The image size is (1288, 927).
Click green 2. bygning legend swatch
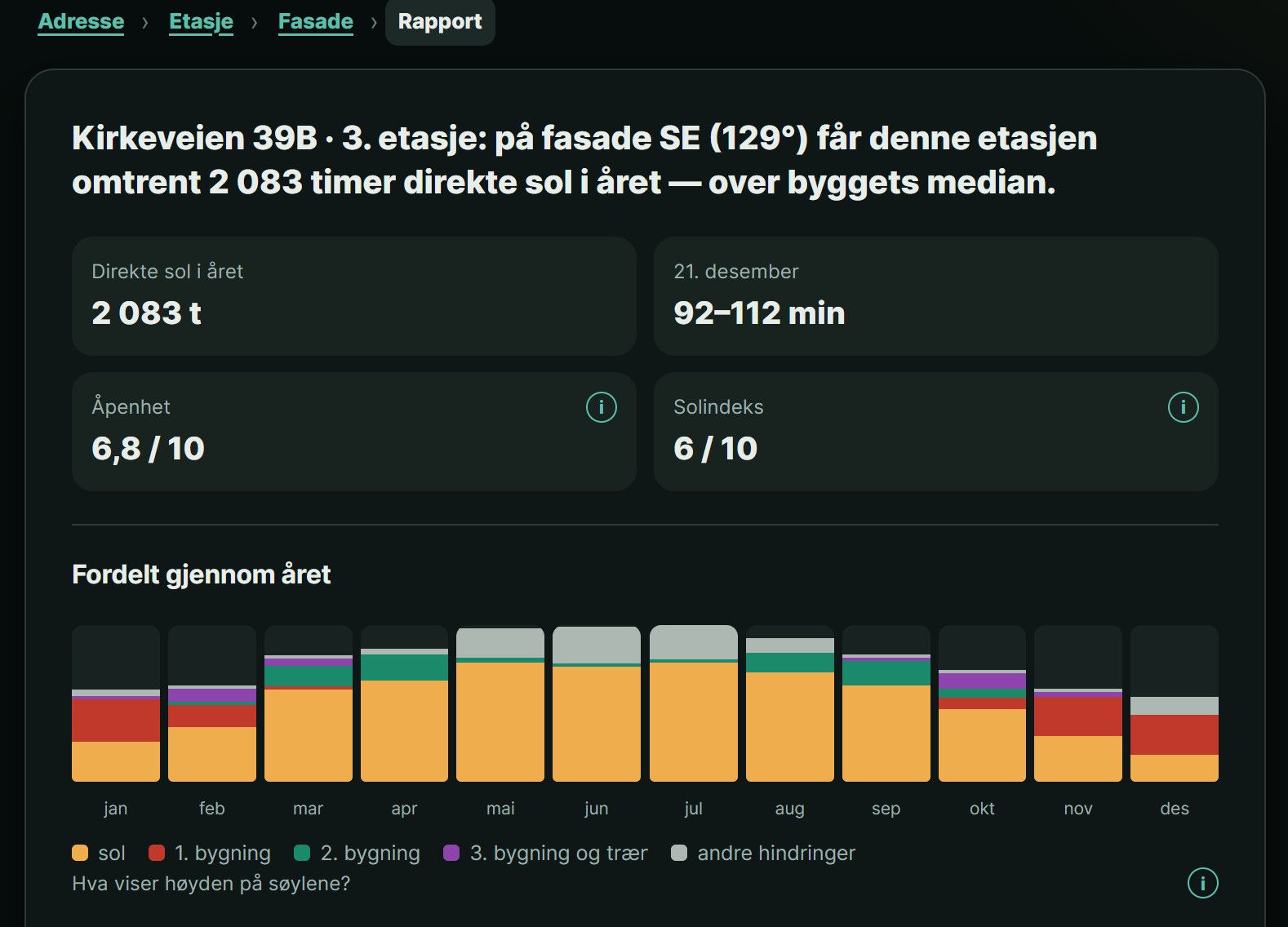(x=302, y=853)
